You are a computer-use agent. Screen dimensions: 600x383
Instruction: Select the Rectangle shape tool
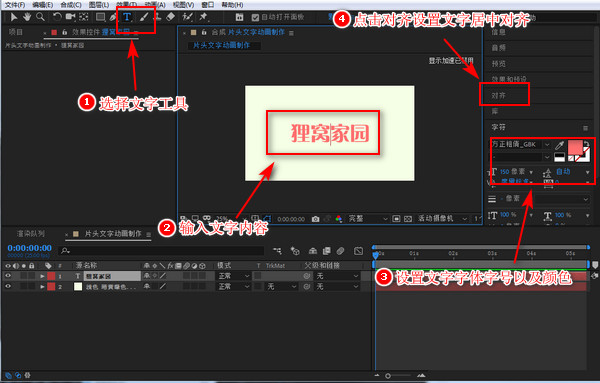[100, 17]
